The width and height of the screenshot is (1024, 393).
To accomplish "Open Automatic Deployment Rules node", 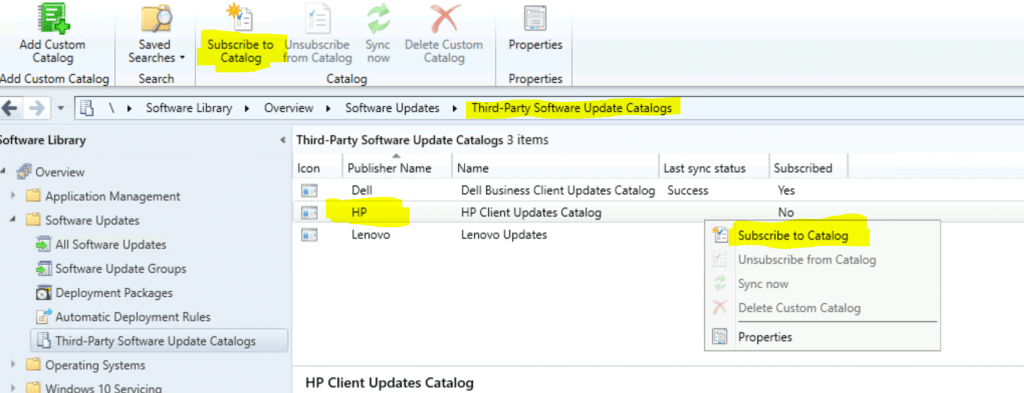I will tap(133, 317).
